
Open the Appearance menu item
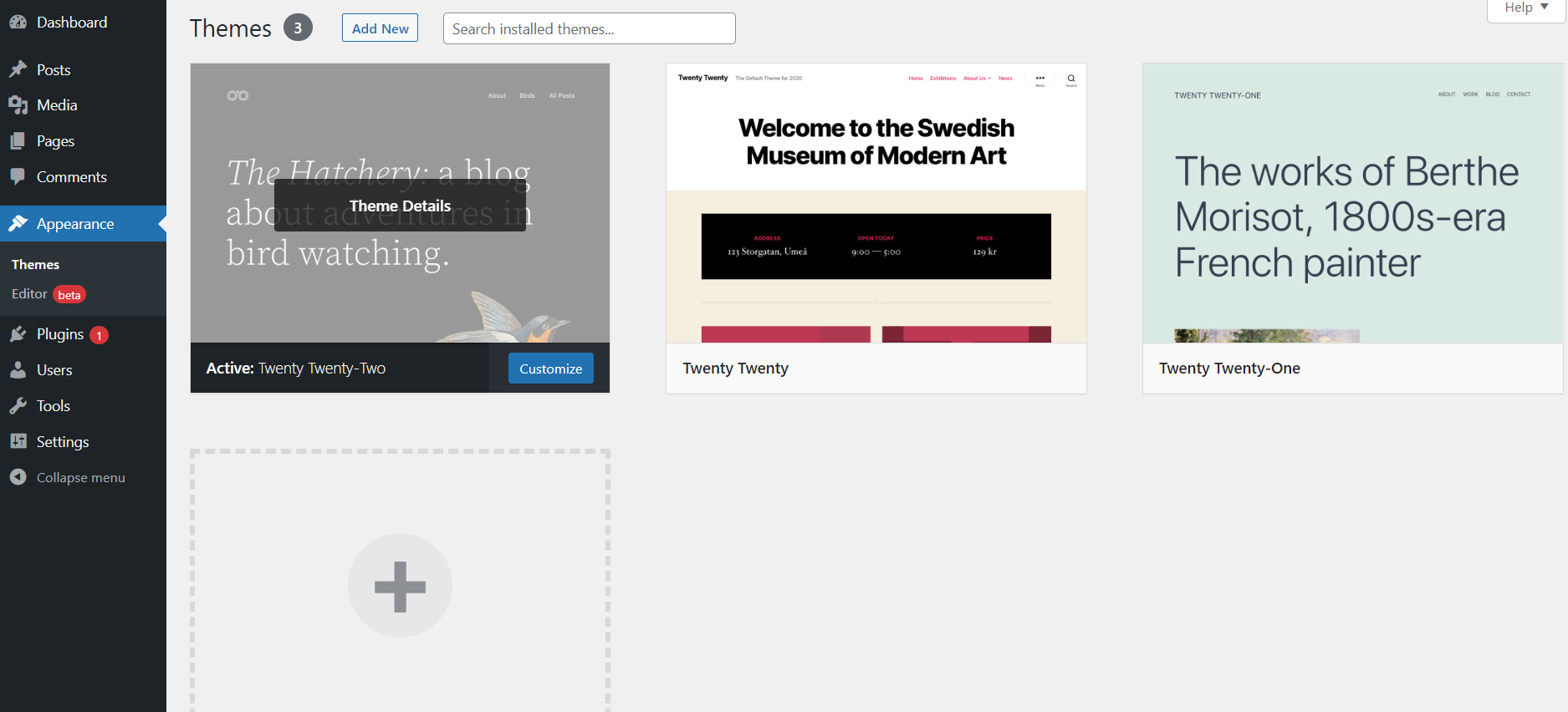[83, 224]
